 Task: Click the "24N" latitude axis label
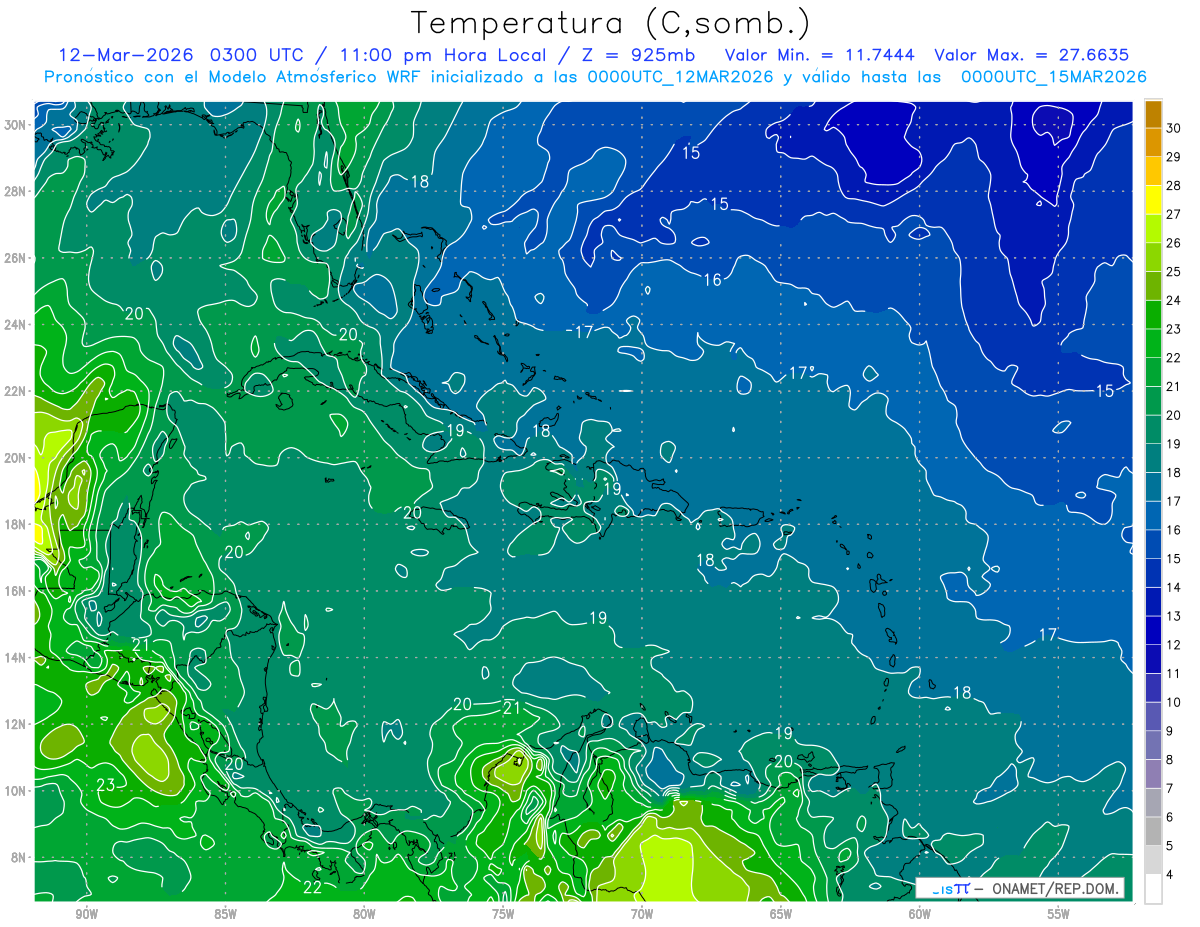[15, 324]
